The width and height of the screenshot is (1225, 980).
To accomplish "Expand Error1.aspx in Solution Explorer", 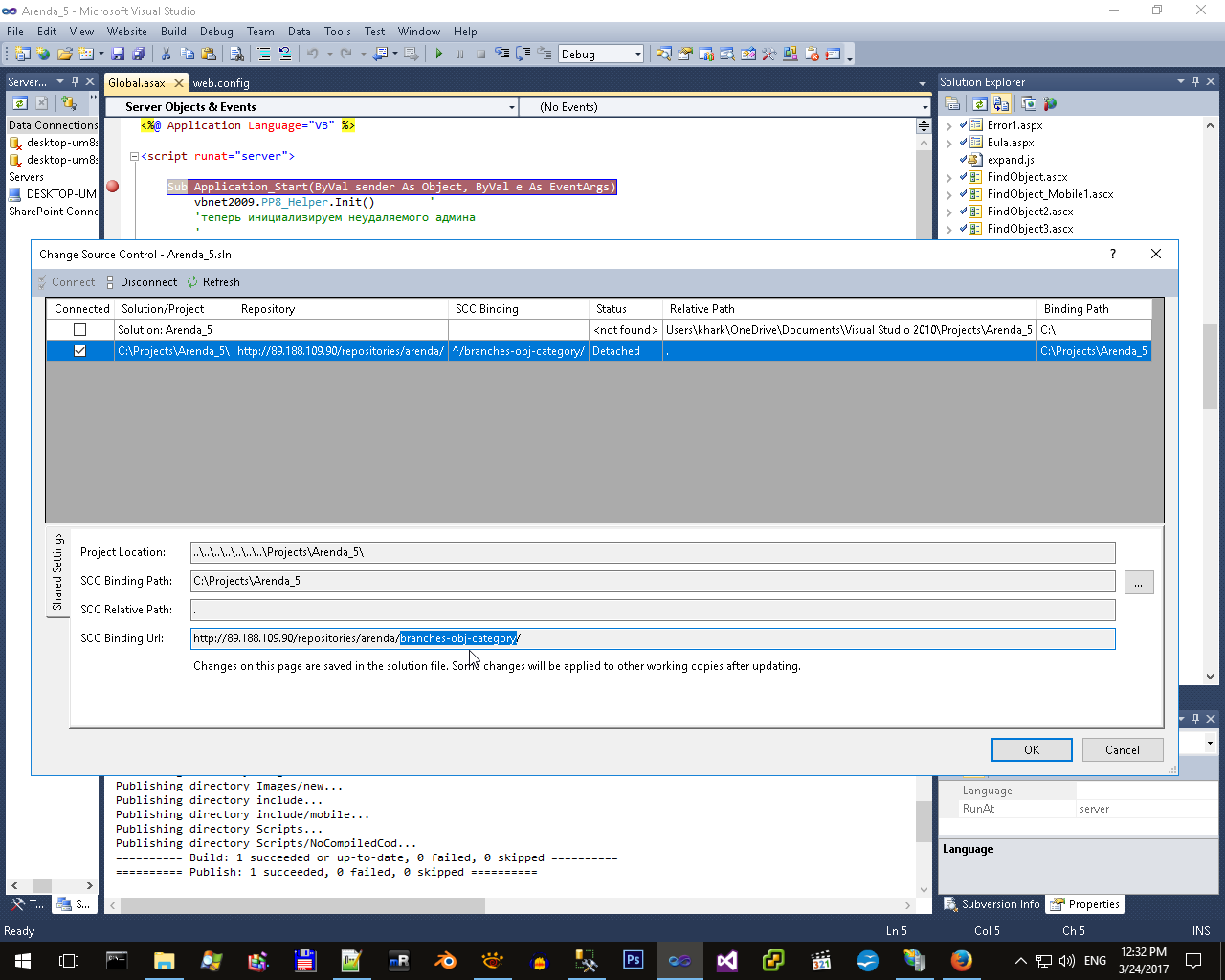I will 948,125.
